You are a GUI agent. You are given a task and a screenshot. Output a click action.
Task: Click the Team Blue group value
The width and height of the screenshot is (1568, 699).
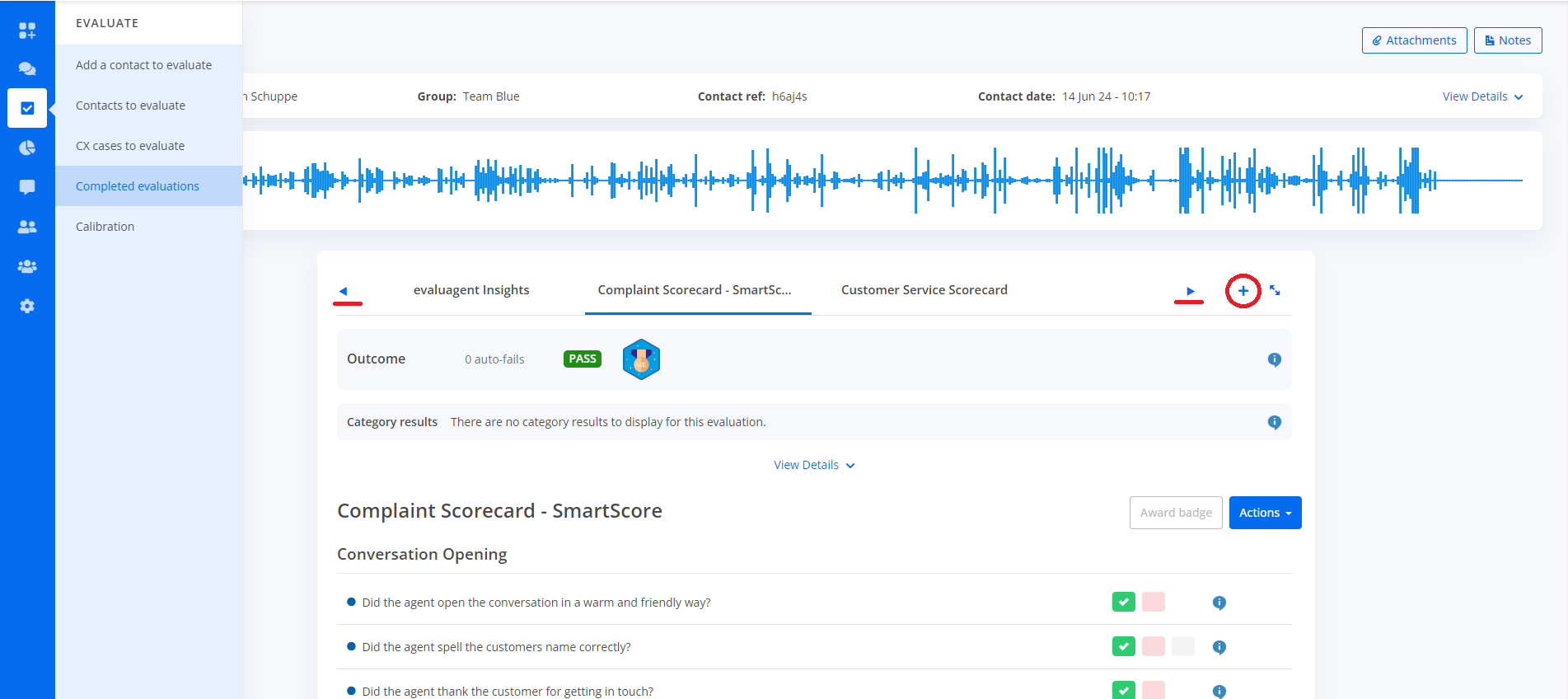point(491,96)
